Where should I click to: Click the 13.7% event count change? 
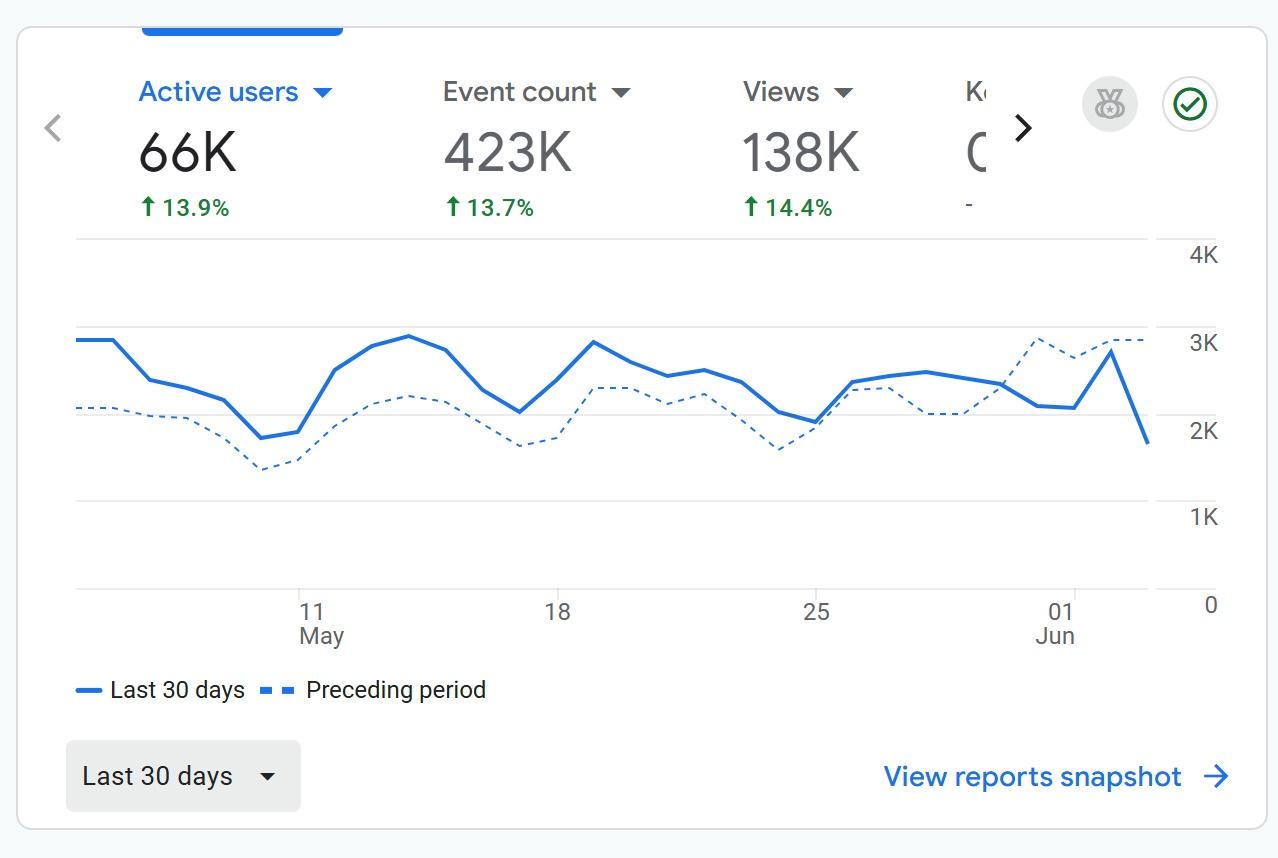[x=489, y=208]
